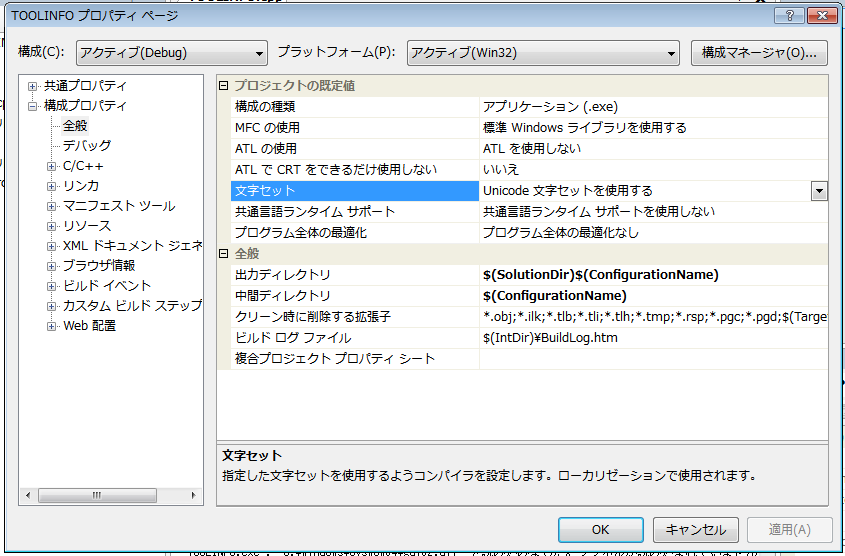Screen dimensions: 845x556
Task: Collapse the プロジェクトの既定値 section
Action: (224, 86)
